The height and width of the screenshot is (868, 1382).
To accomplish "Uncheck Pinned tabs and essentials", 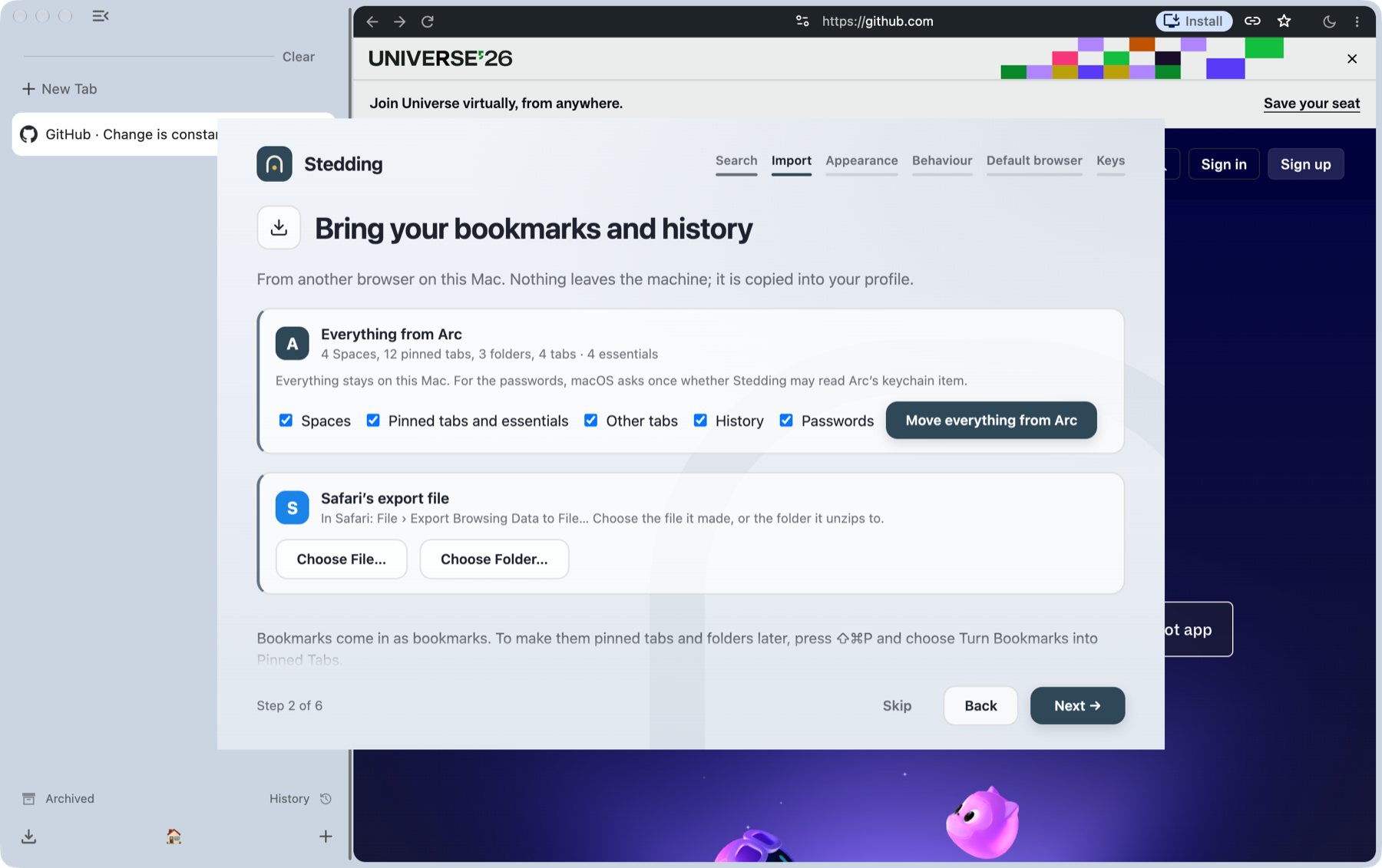I will [x=373, y=421].
